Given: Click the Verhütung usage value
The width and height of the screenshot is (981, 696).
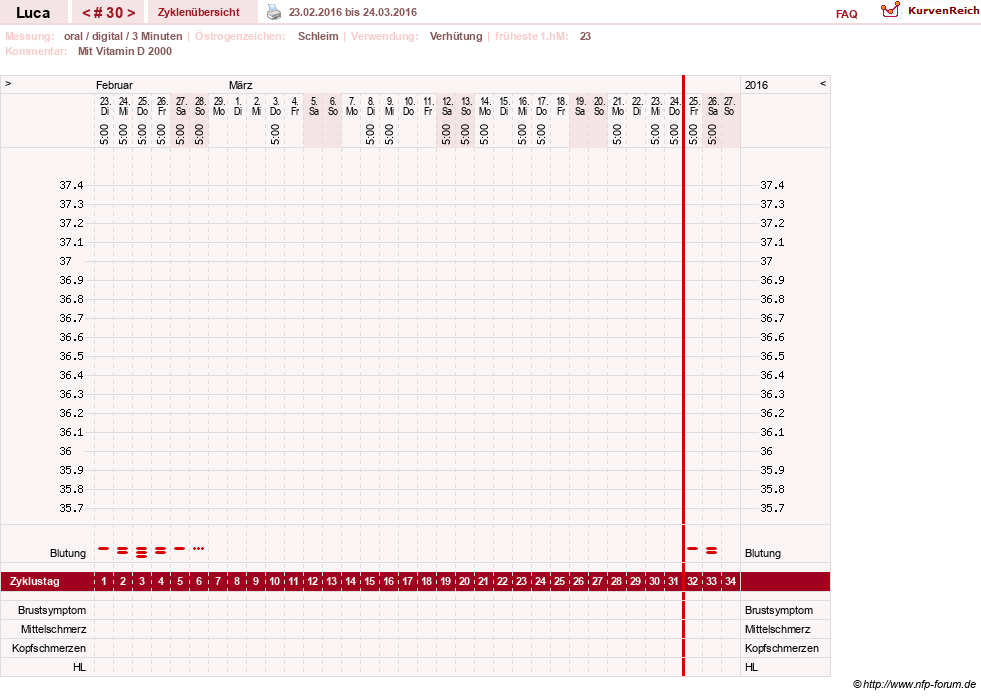Looking at the screenshot, I should (x=456, y=36).
